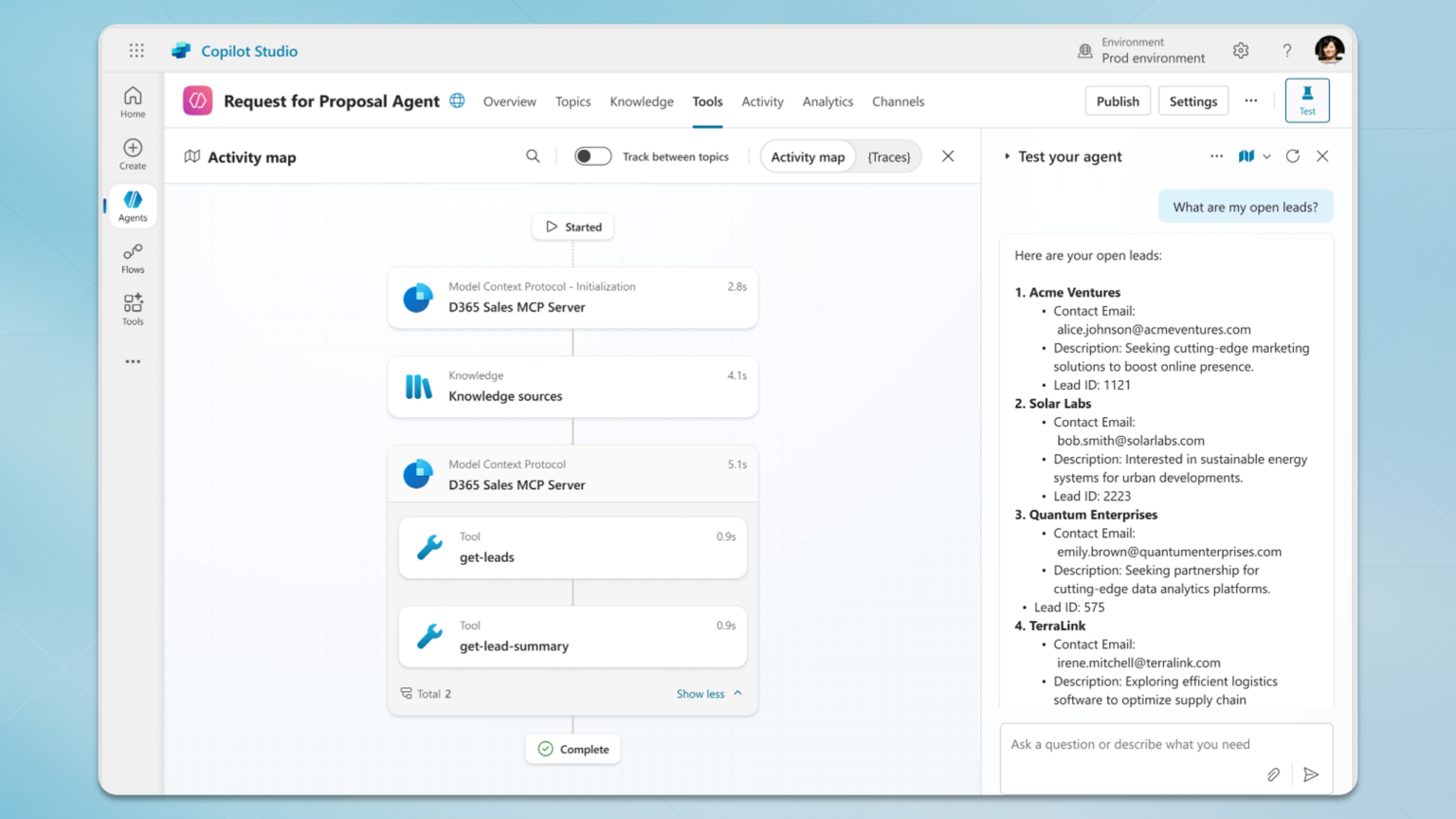
Task: Enable the Track between topics toggle
Action: tap(592, 156)
